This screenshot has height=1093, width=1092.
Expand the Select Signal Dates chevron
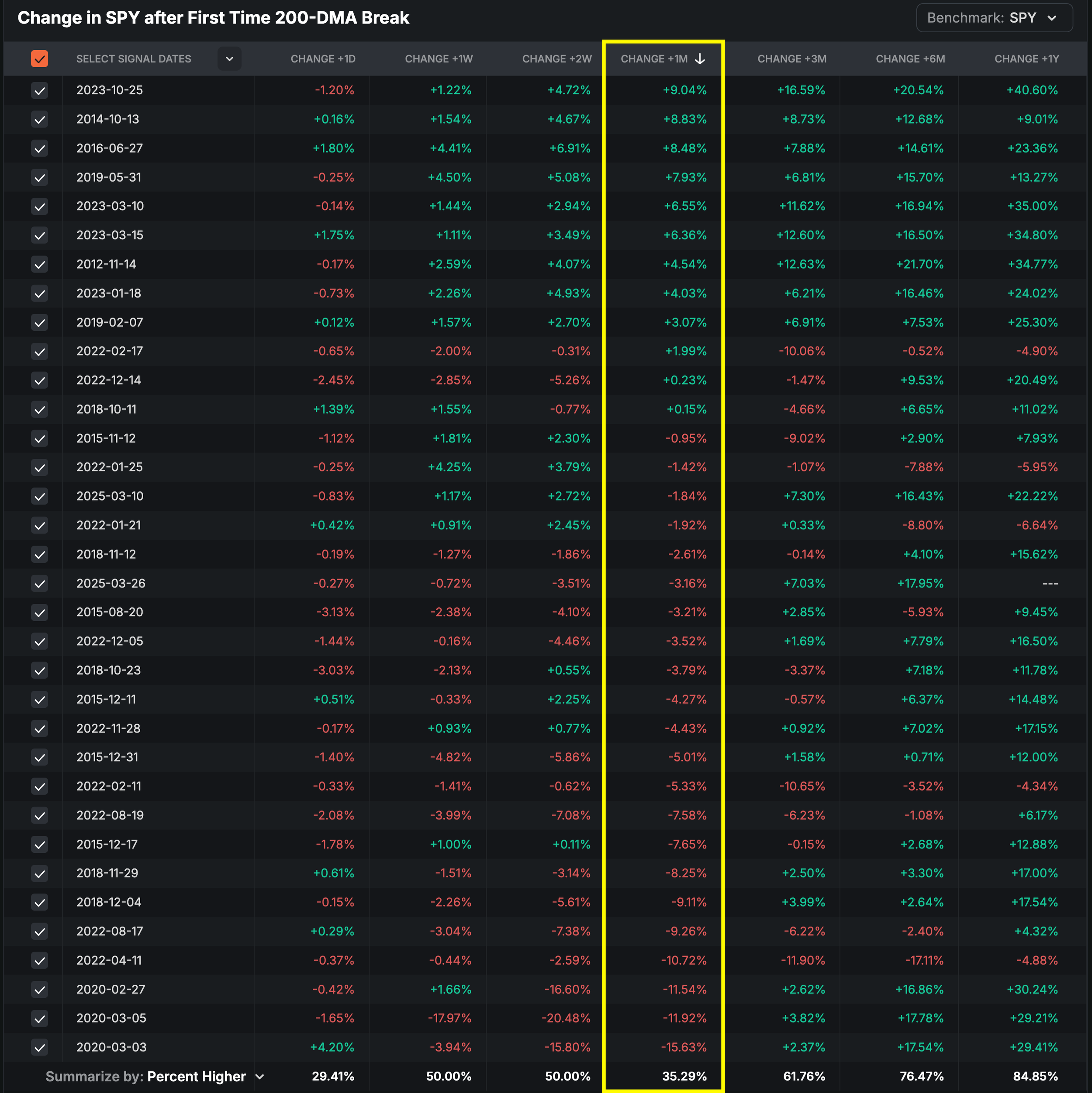click(x=229, y=59)
